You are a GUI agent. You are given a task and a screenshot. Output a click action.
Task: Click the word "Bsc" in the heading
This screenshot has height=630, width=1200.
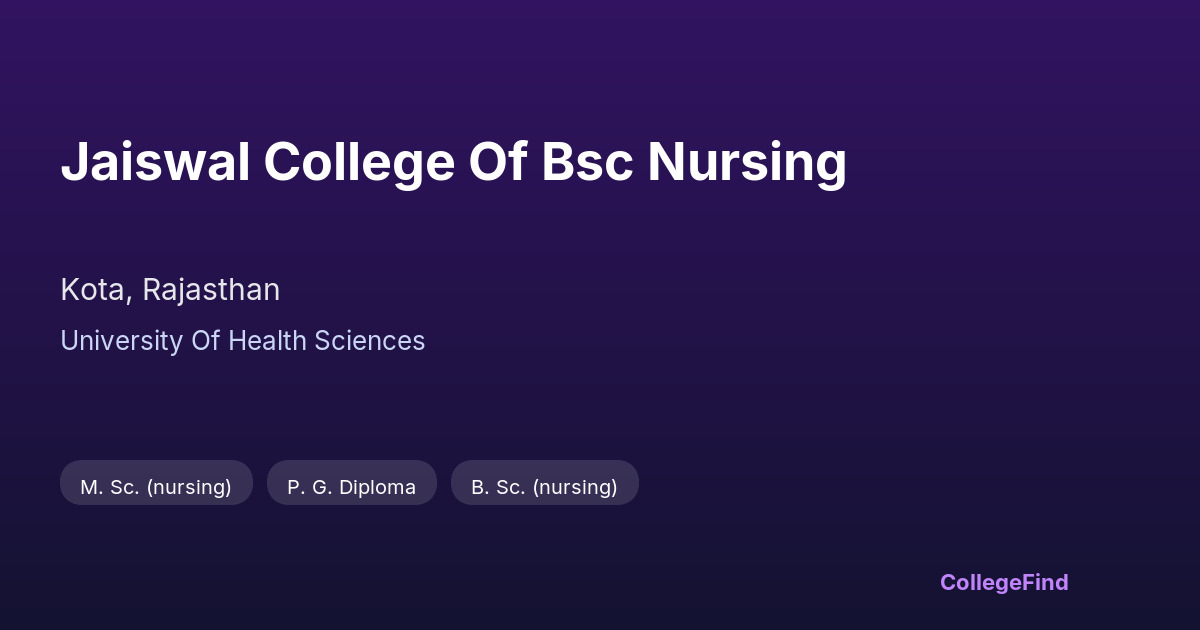tap(586, 162)
